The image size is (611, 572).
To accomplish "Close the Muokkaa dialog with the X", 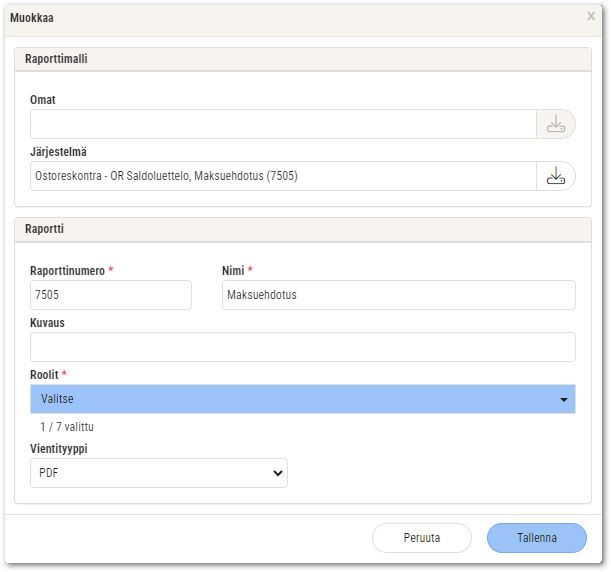I will pyautogui.click(x=591, y=16).
